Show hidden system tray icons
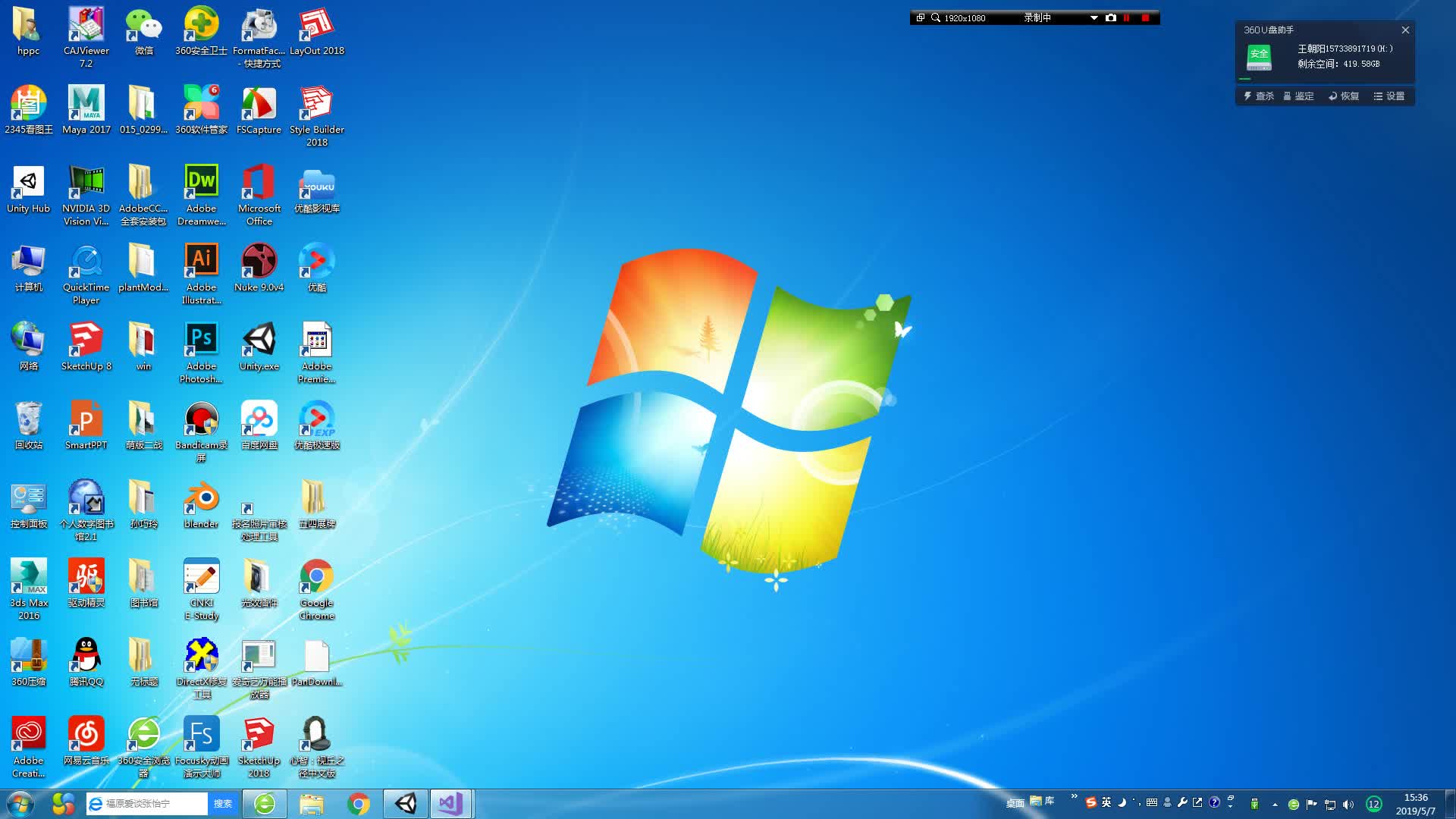 tap(1275, 805)
